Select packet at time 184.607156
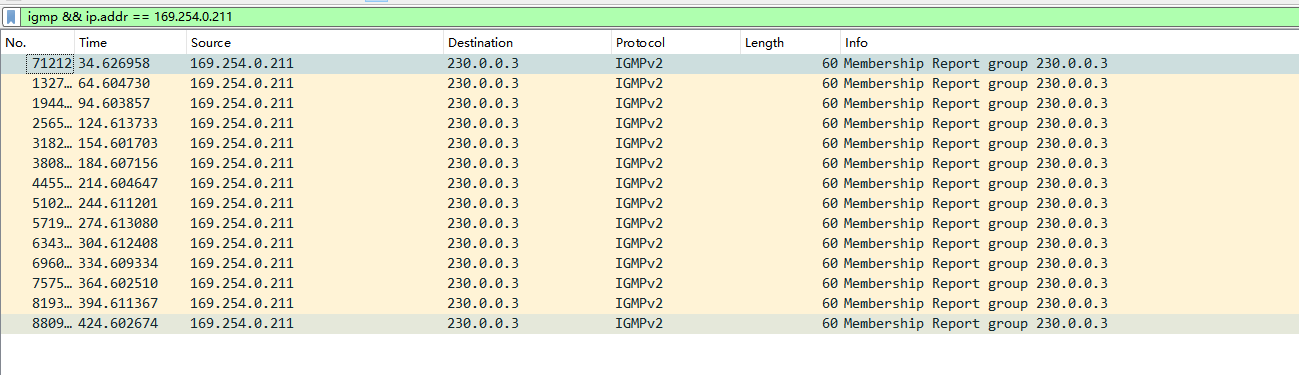 pyautogui.click(x=649, y=163)
